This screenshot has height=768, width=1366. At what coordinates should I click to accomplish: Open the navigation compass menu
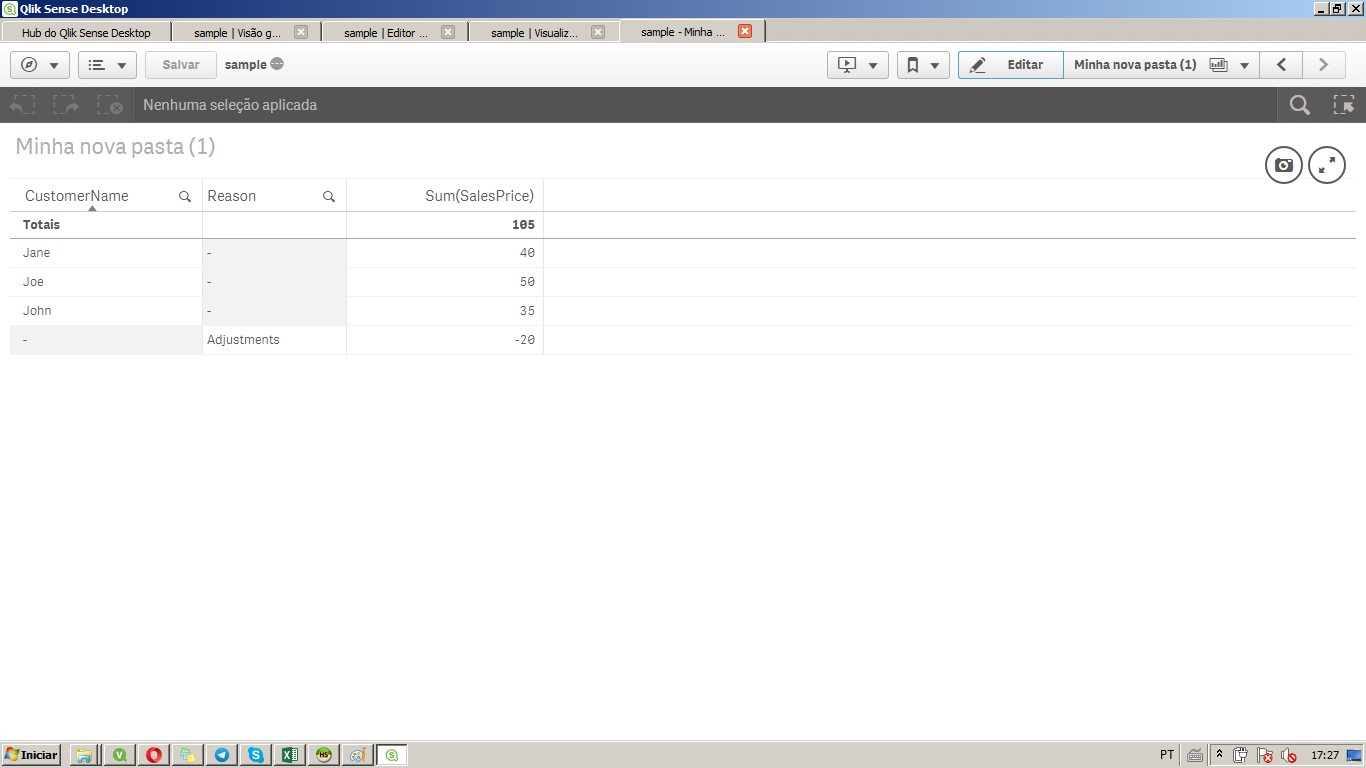(40, 65)
